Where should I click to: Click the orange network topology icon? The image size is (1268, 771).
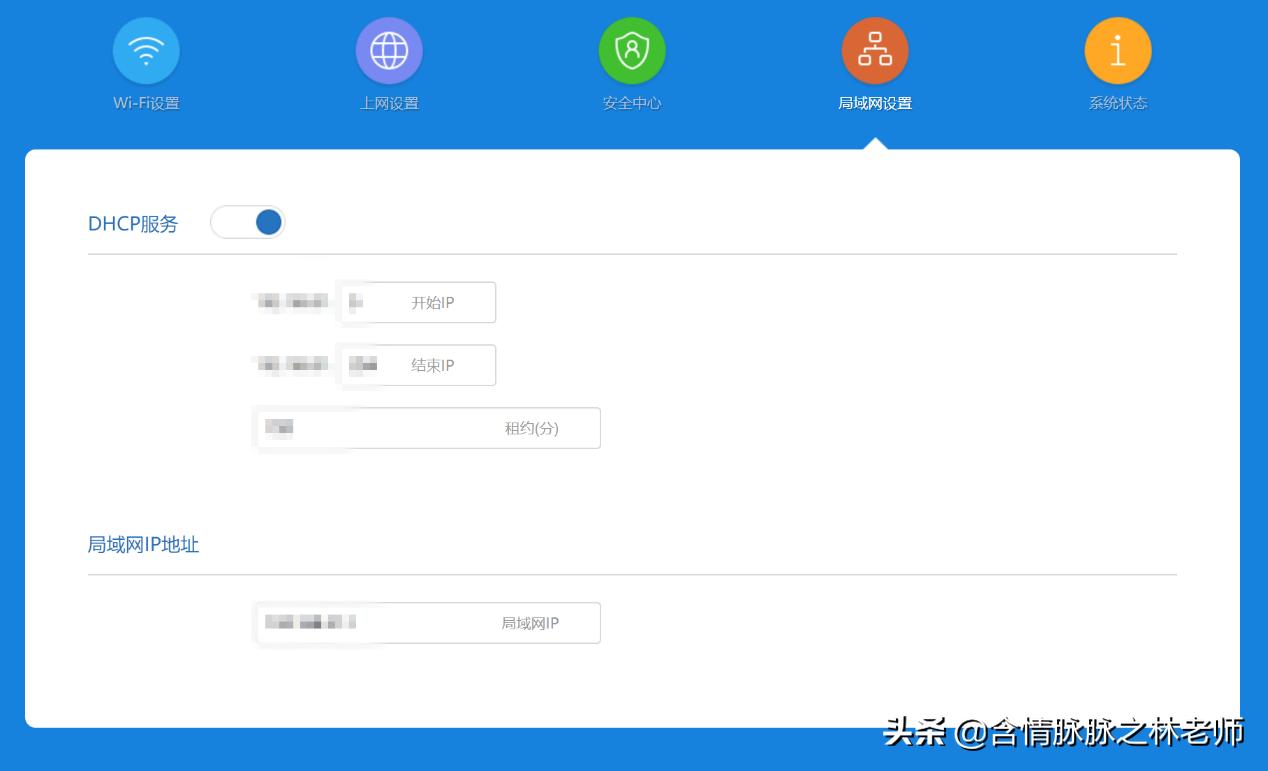(875, 50)
